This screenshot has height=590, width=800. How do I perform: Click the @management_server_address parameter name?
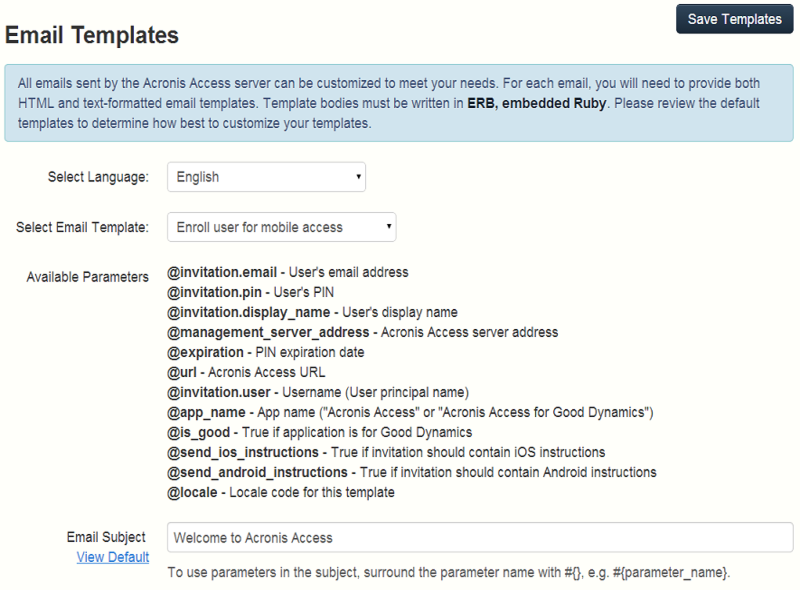(x=269, y=332)
